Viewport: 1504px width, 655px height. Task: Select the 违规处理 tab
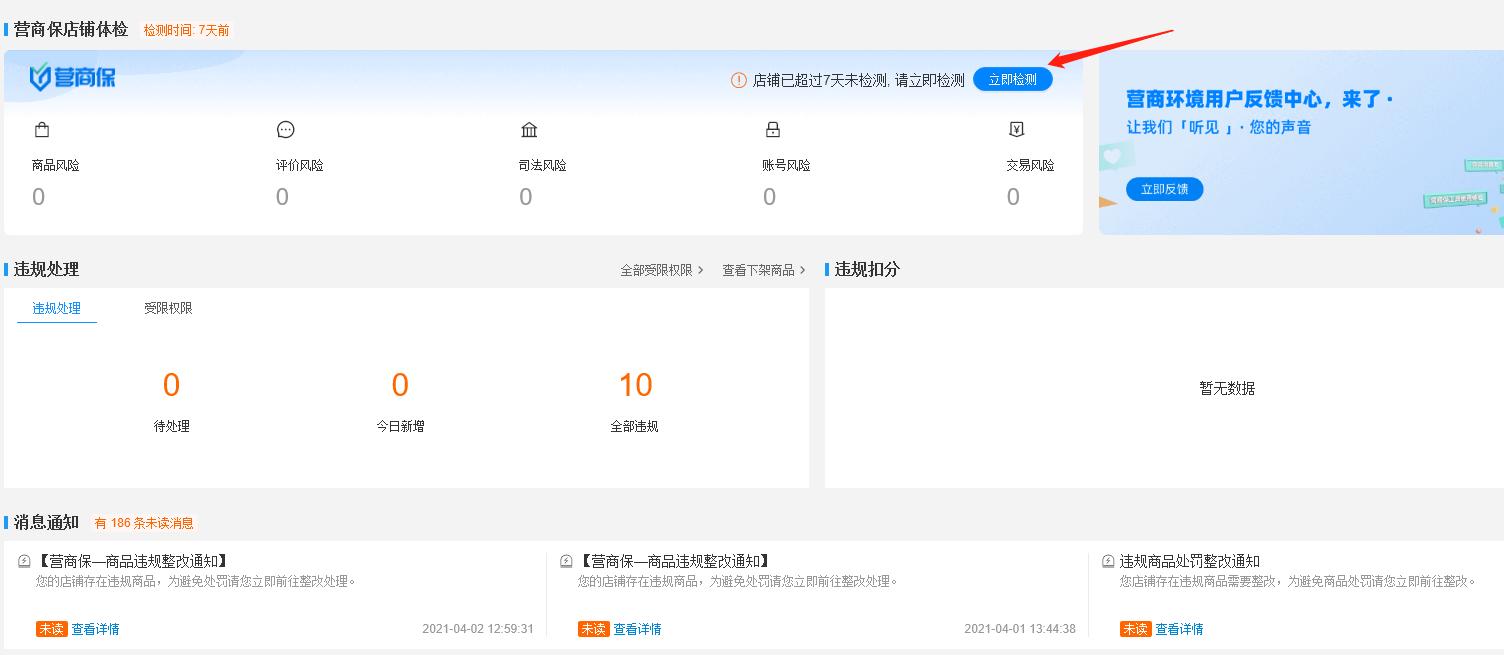click(56, 308)
